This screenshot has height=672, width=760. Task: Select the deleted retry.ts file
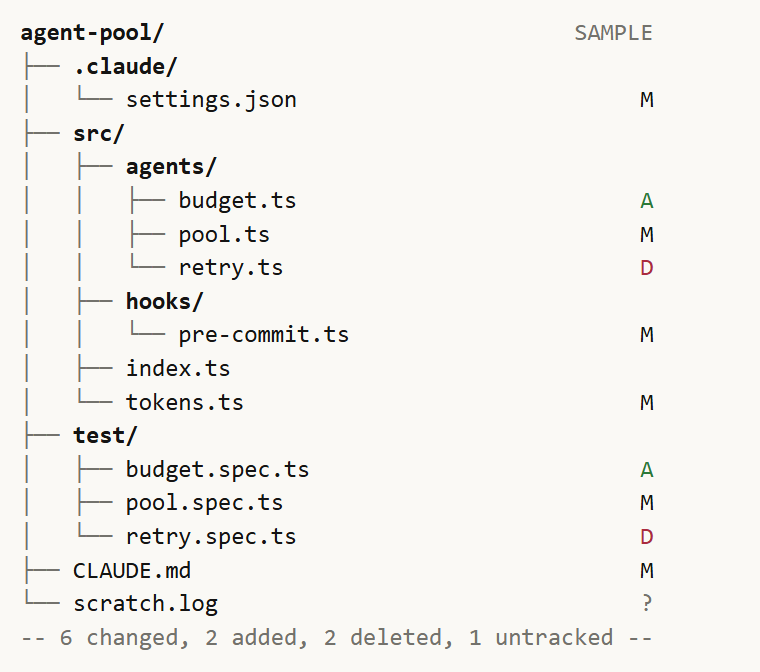pyautogui.click(x=231, y=268)
